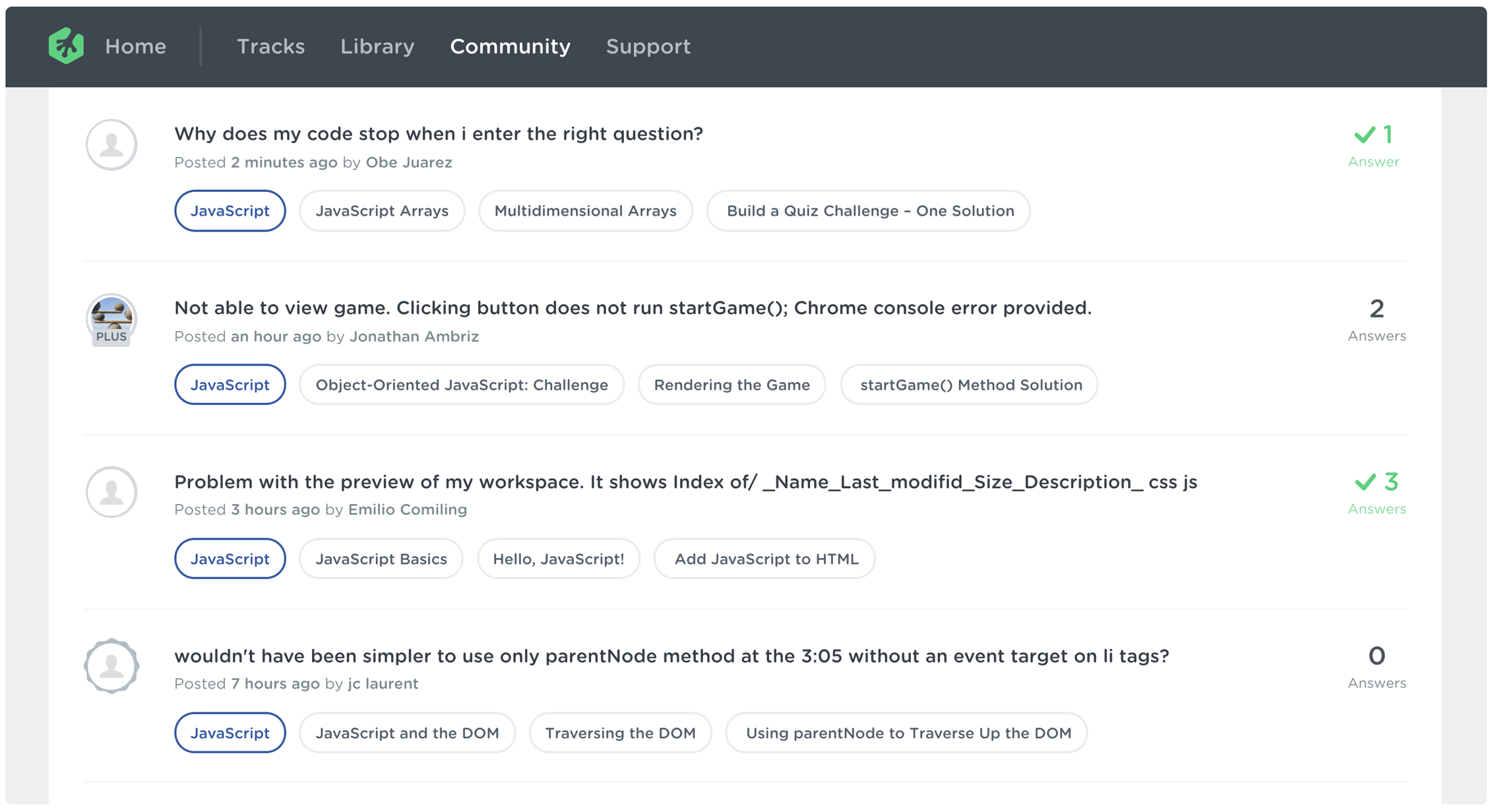Click jc laurent's badge-shaped avatar icon
1492x812 pixels.
pyautogui.click(x=111, y=666)
